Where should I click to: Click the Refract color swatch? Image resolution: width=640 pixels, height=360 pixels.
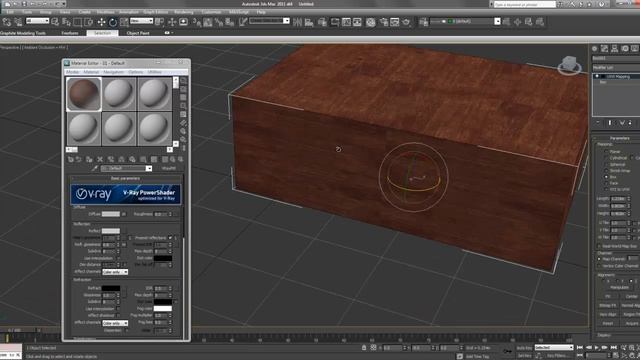pos(111,288)
